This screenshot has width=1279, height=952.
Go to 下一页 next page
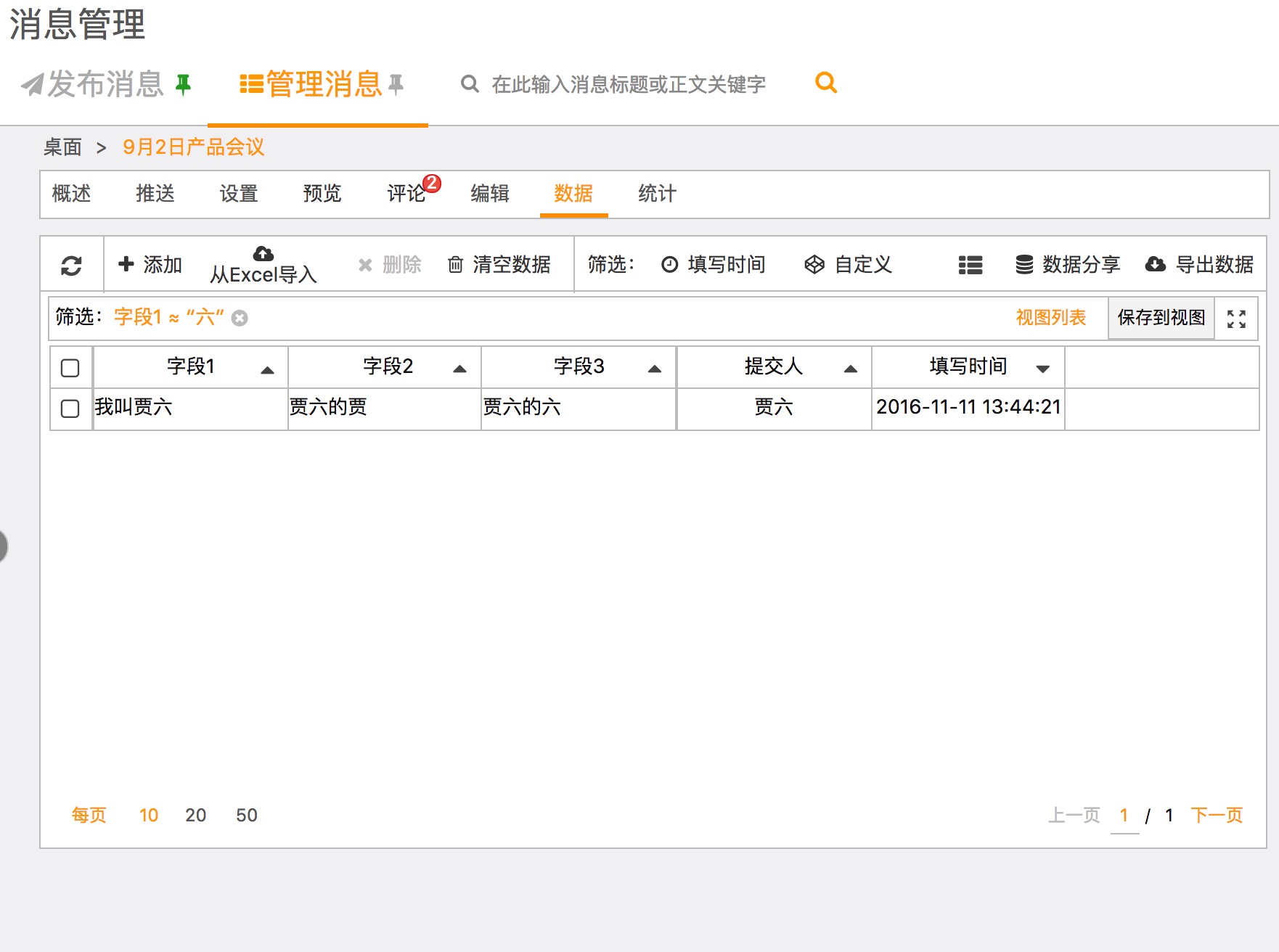pyautogui.click(x=1217, y=816)
